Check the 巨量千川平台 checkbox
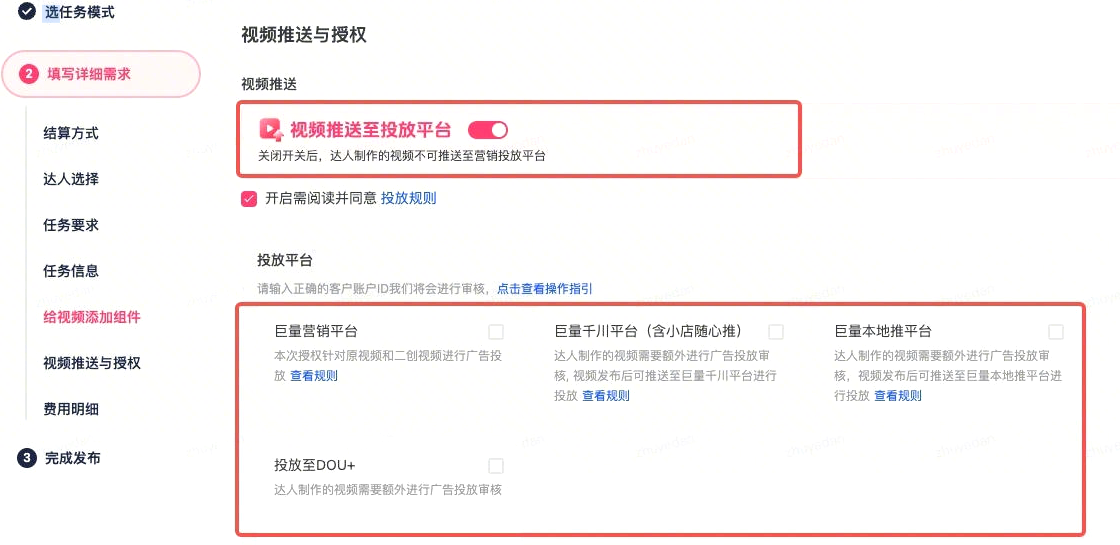The width and height of the screenshot is (1120, 545). click(776, 332)
